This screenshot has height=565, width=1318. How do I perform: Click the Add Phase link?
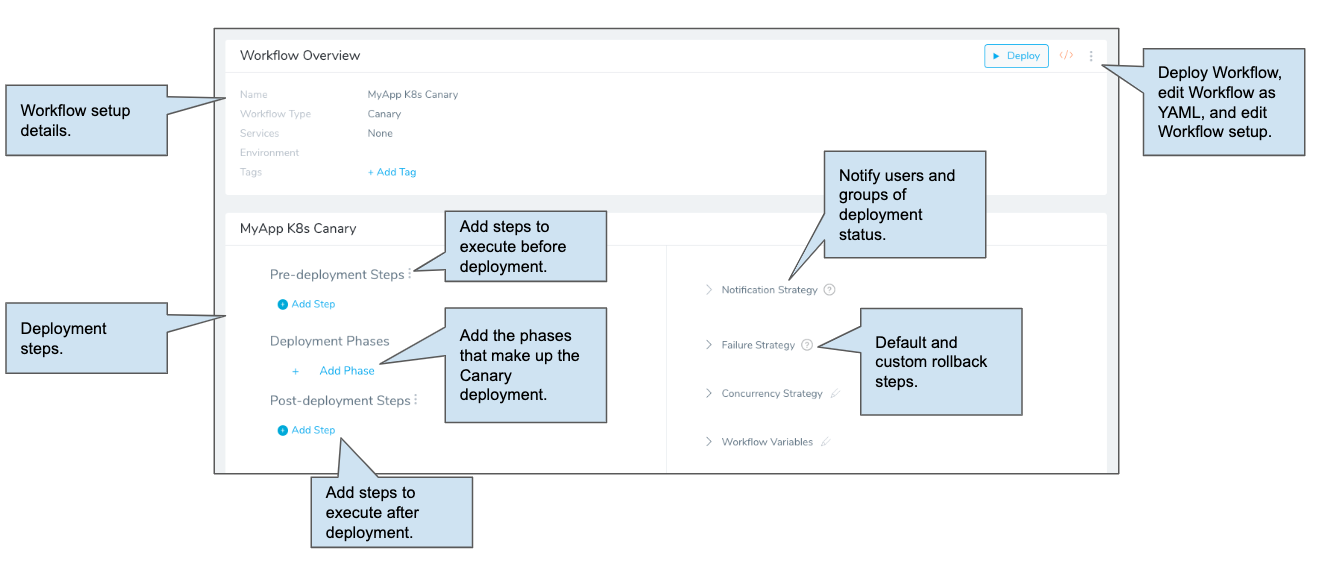(x=347, y=371)
